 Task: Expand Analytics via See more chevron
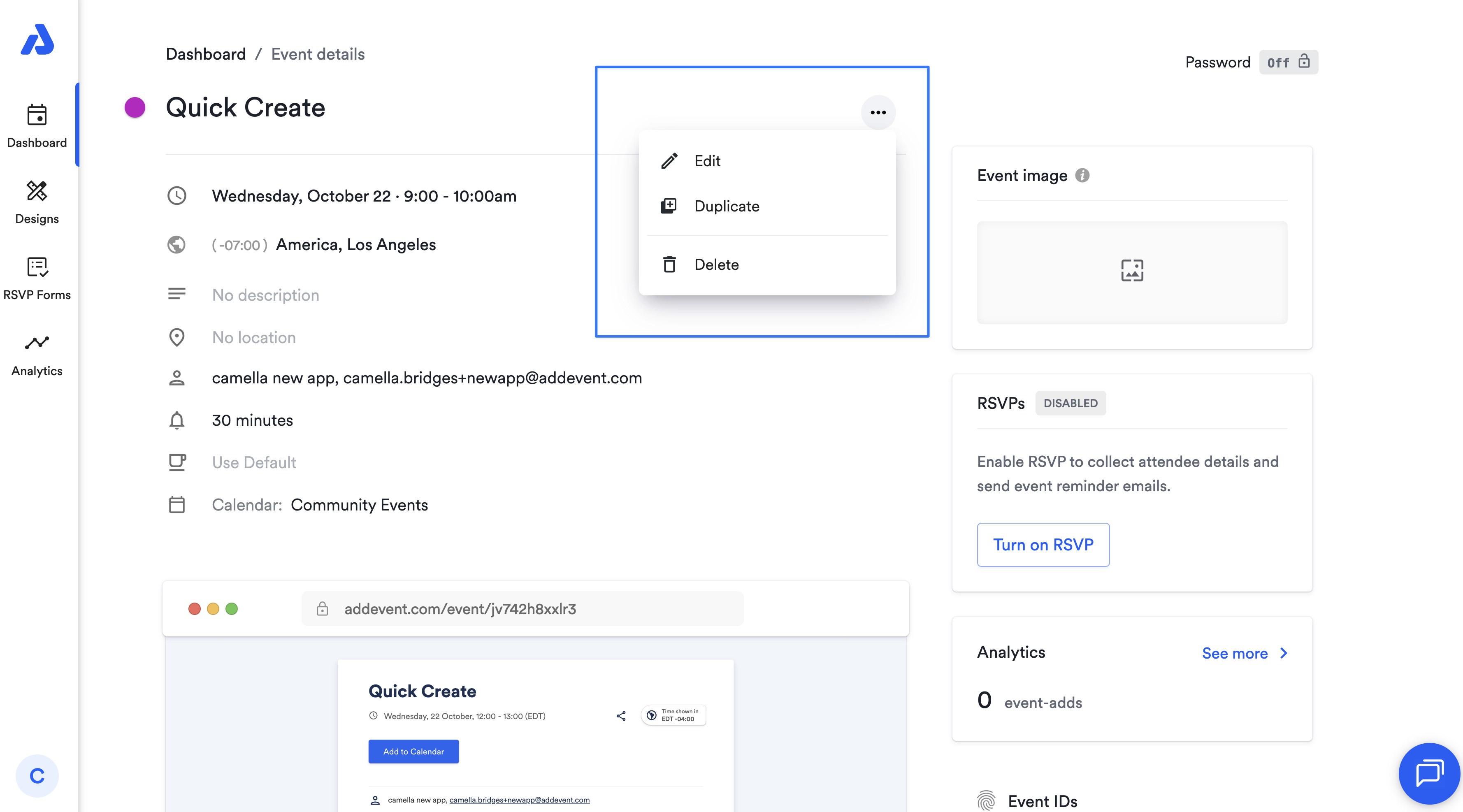[x=1284, y=653]
